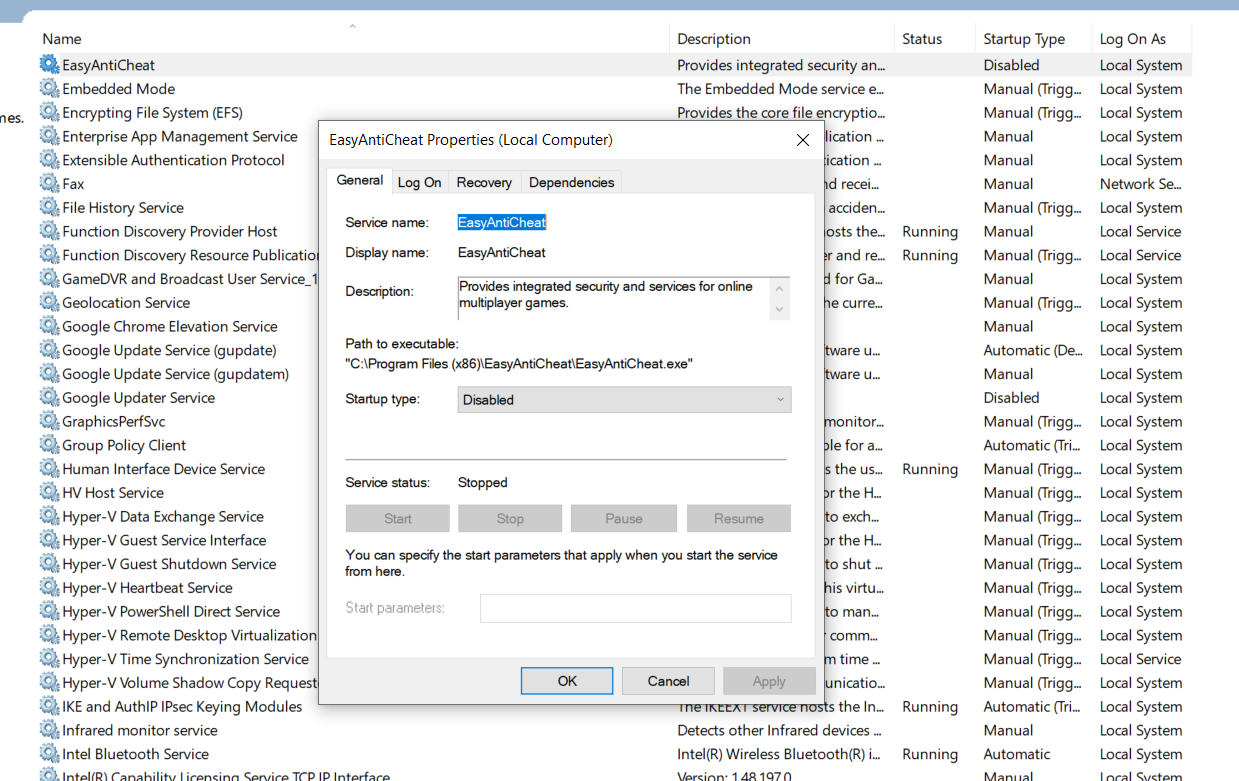Screen dimensions: 1239x781
Task: Click the Resume service button
Action: click(x=739, y=518)
